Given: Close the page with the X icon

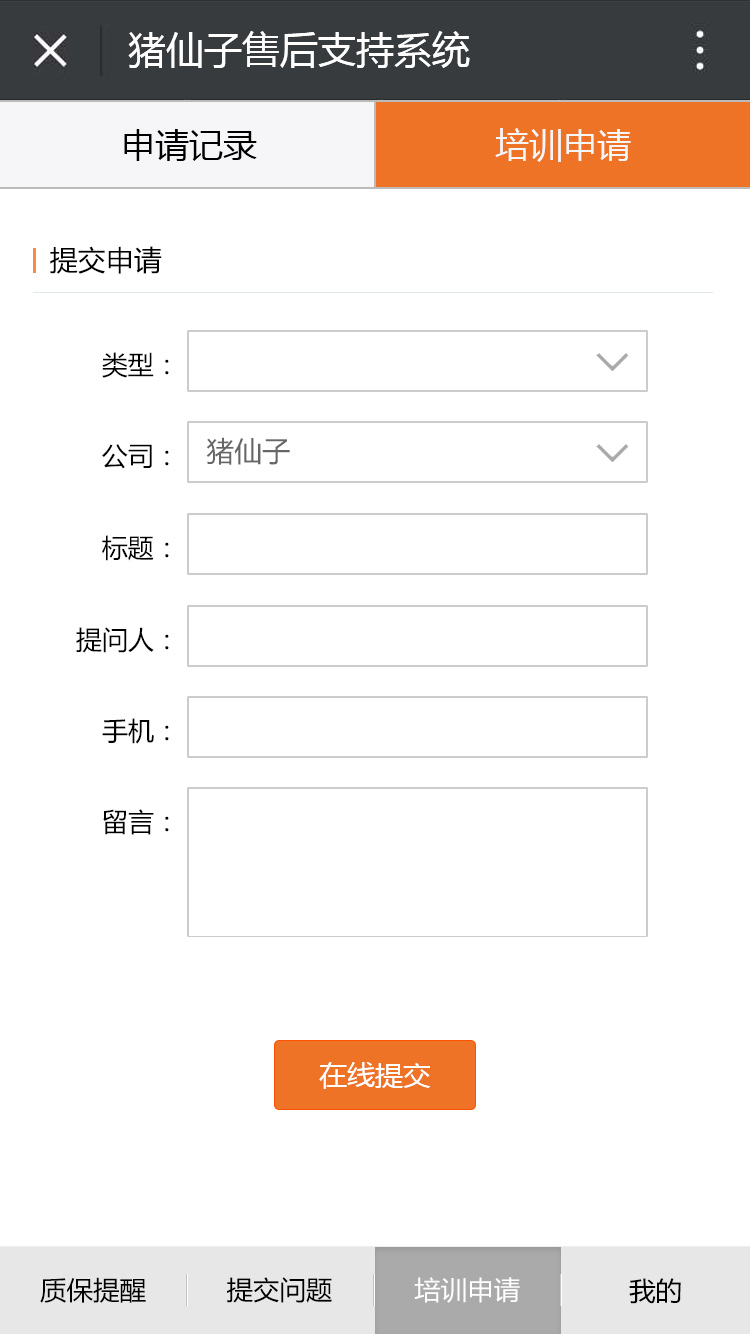Looking at the screenshot, I should click(x=50, y=50).
